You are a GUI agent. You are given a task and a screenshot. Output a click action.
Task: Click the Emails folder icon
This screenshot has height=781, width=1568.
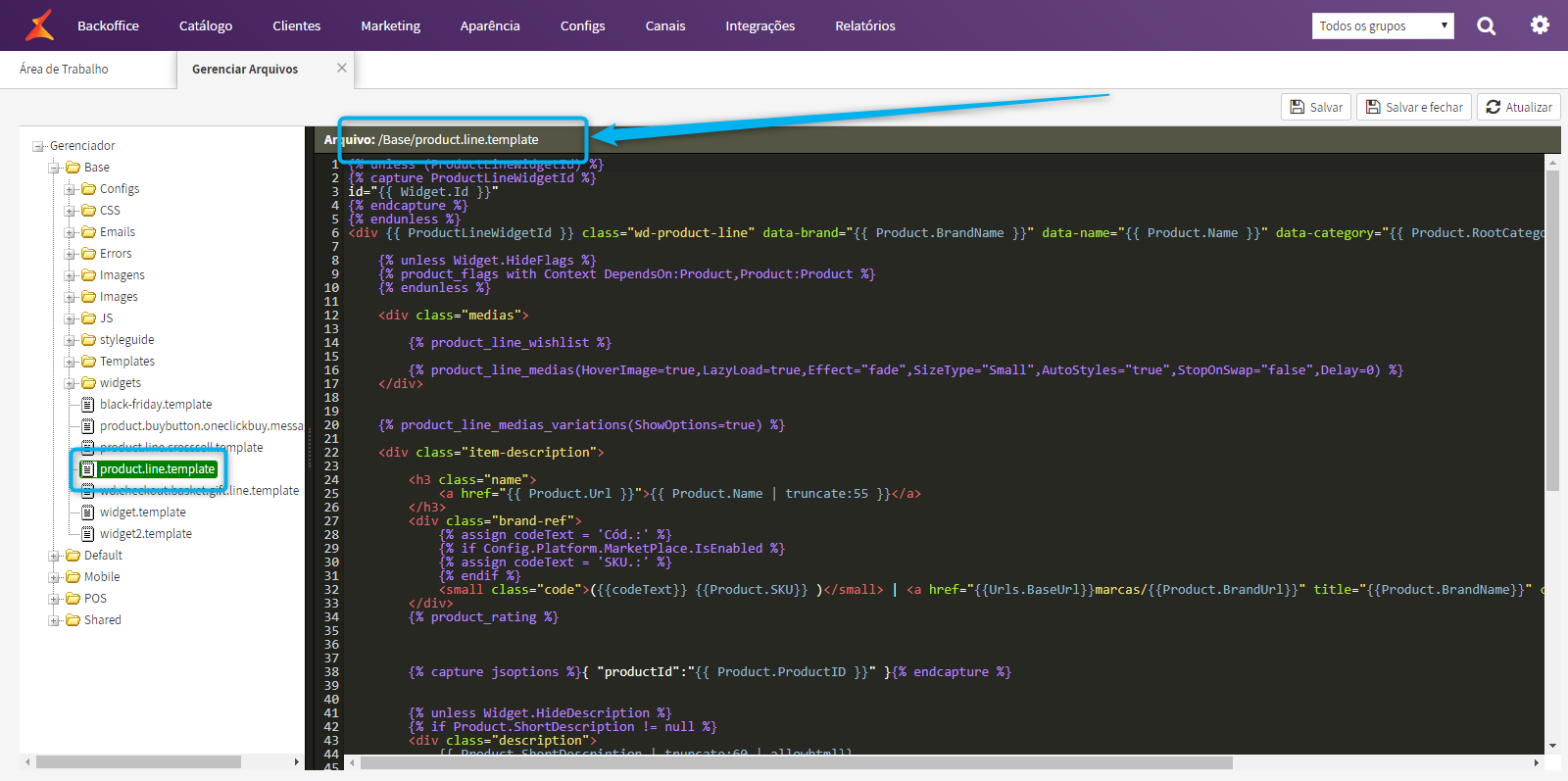coord(88,231)
